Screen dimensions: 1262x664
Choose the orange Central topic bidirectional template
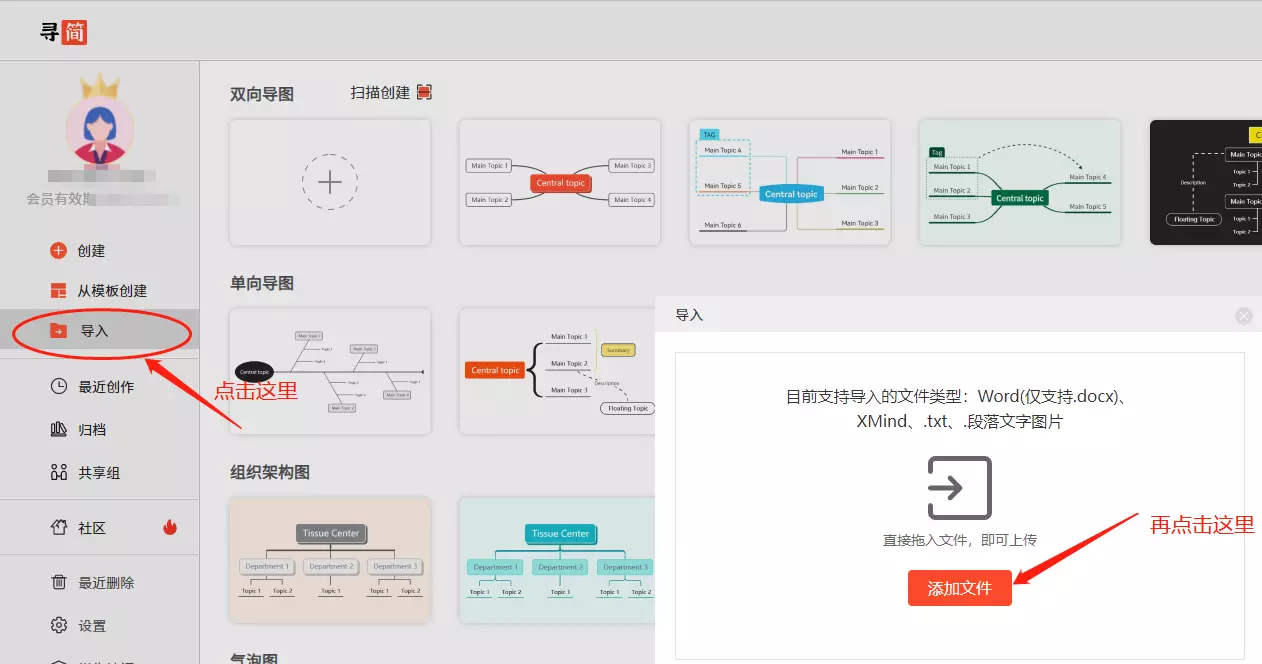(x=560, y=182)
